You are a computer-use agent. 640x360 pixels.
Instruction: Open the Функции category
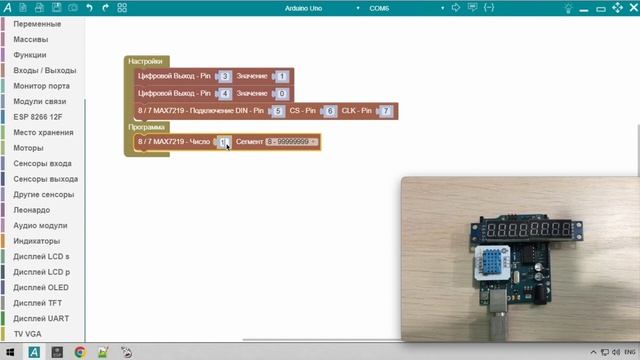coord(29,55)
